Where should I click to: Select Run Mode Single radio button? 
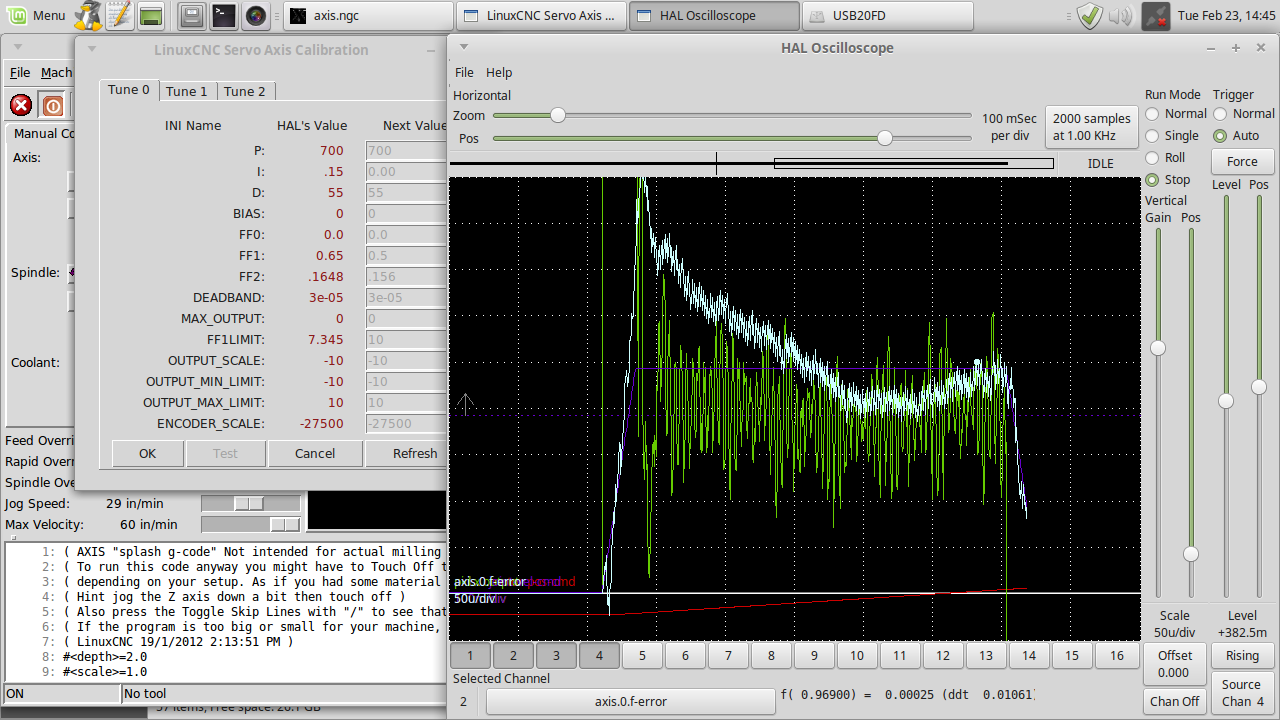1153,136
